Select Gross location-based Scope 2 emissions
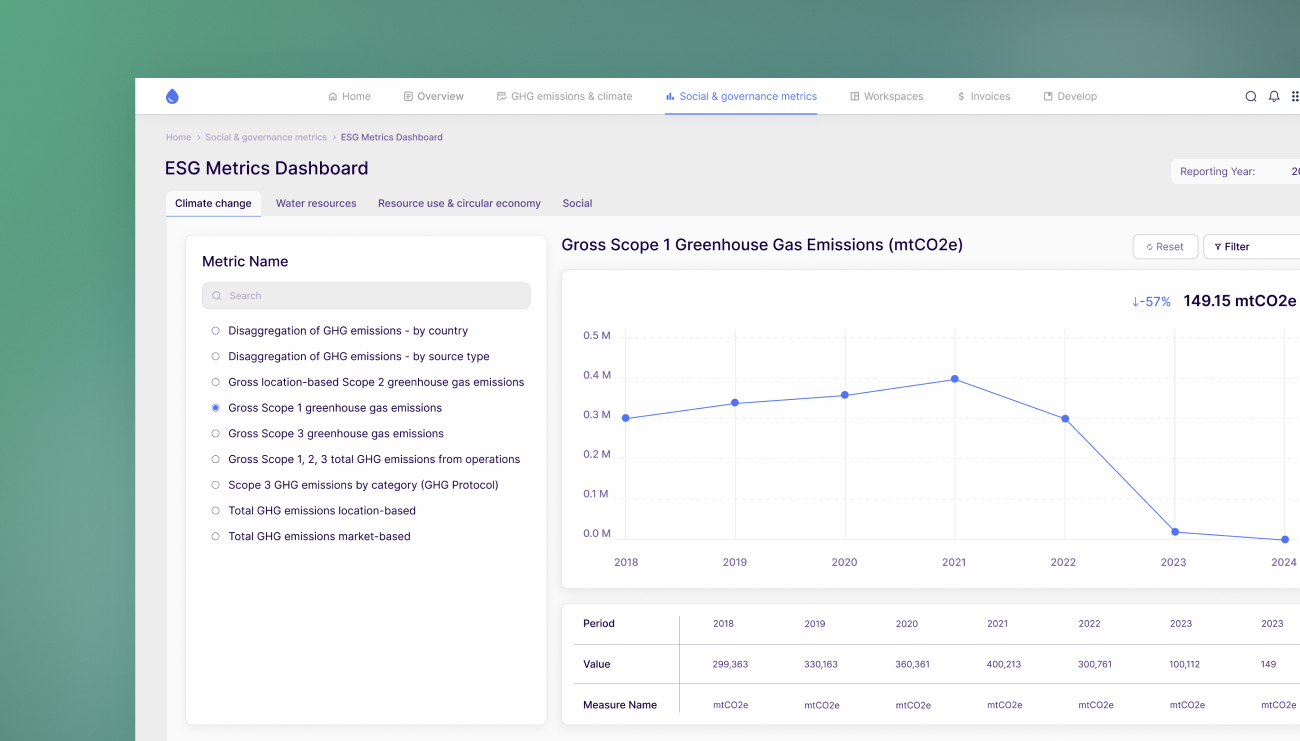 (x=367, y=382)
